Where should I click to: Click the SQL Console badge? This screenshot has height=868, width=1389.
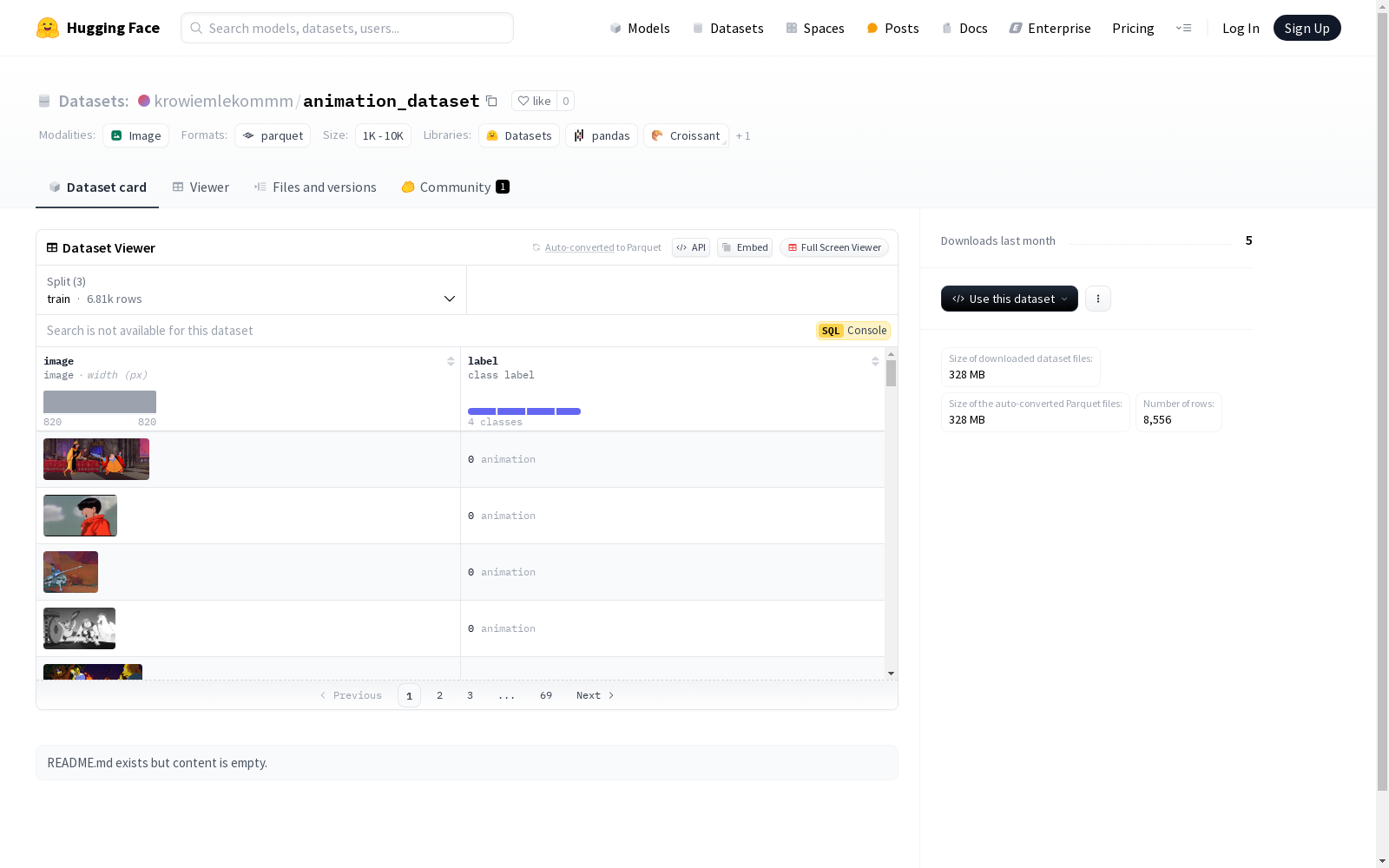852,331
